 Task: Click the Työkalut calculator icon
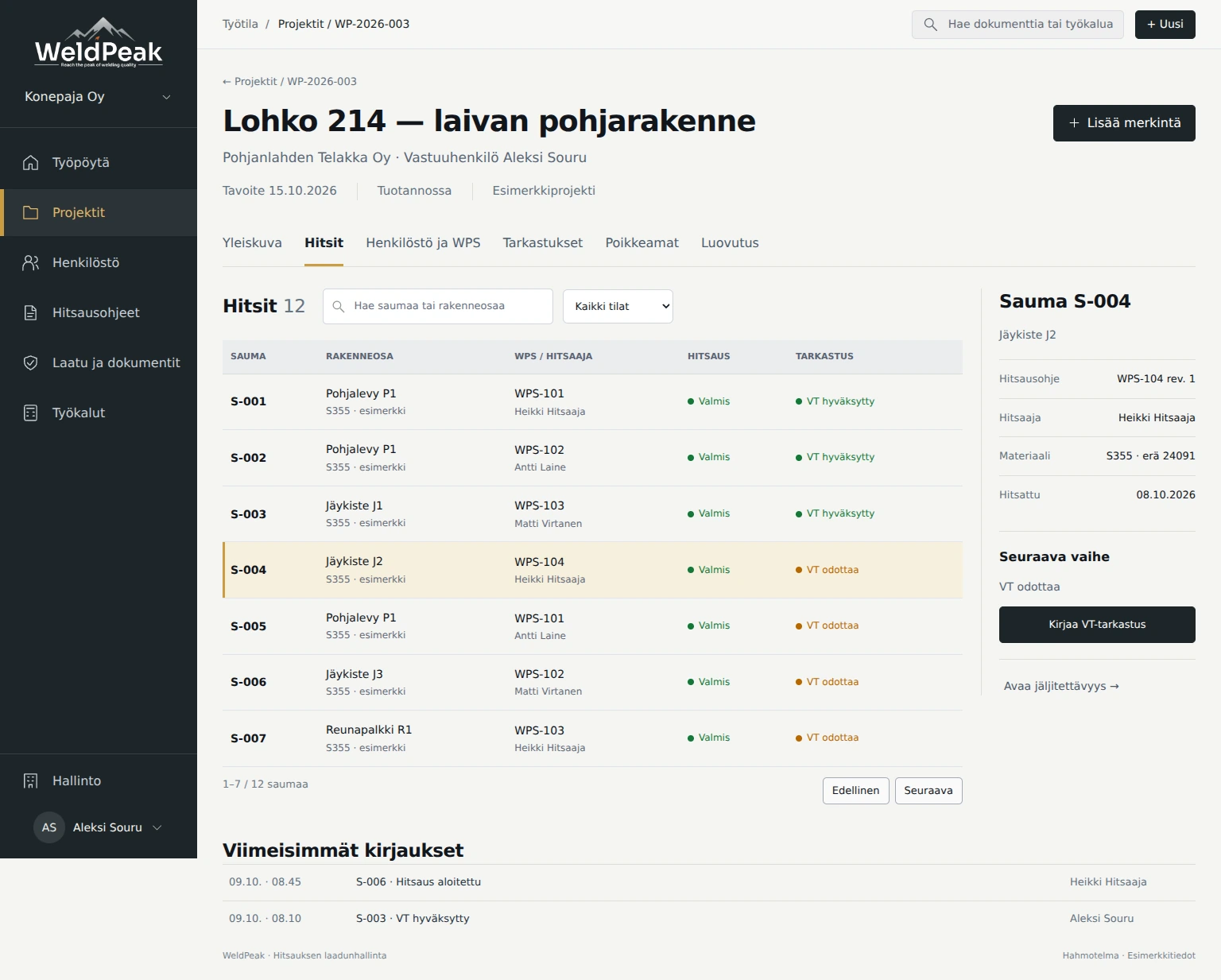click(x=30, y=413)
